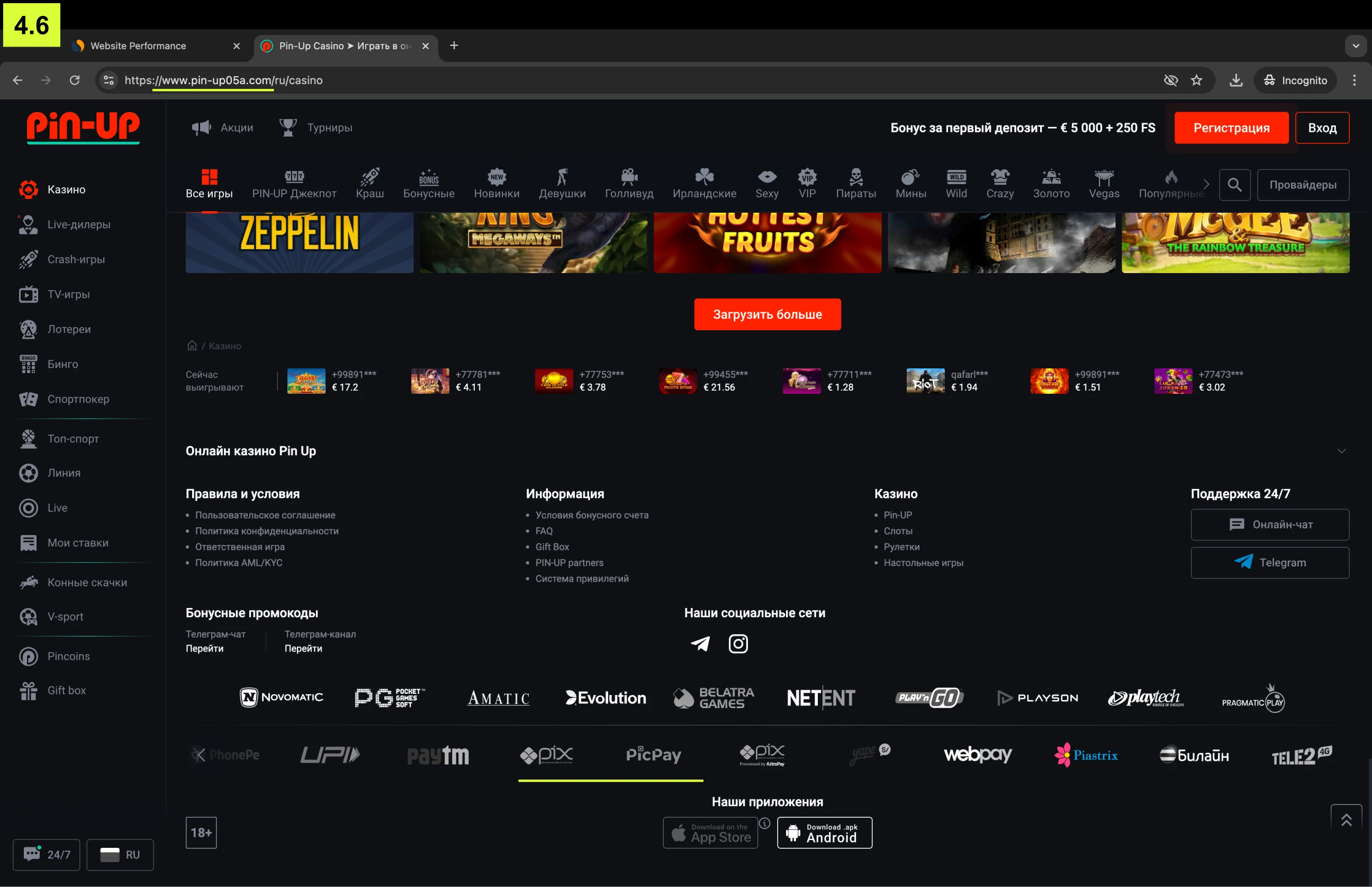1372x887 pixels.
Task: Open the Zeppelin game thumbnail
Action: [299, 242]
